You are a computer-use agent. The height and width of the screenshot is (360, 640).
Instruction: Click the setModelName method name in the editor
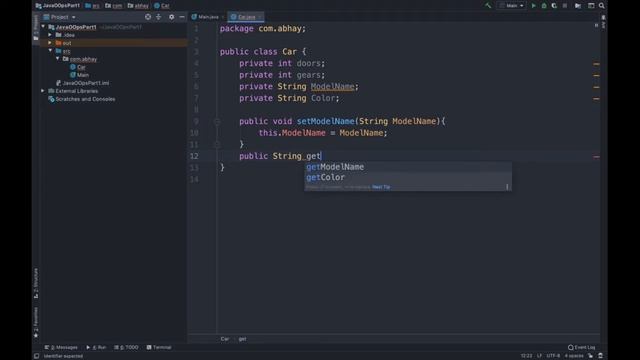click(x=325, y=121)
